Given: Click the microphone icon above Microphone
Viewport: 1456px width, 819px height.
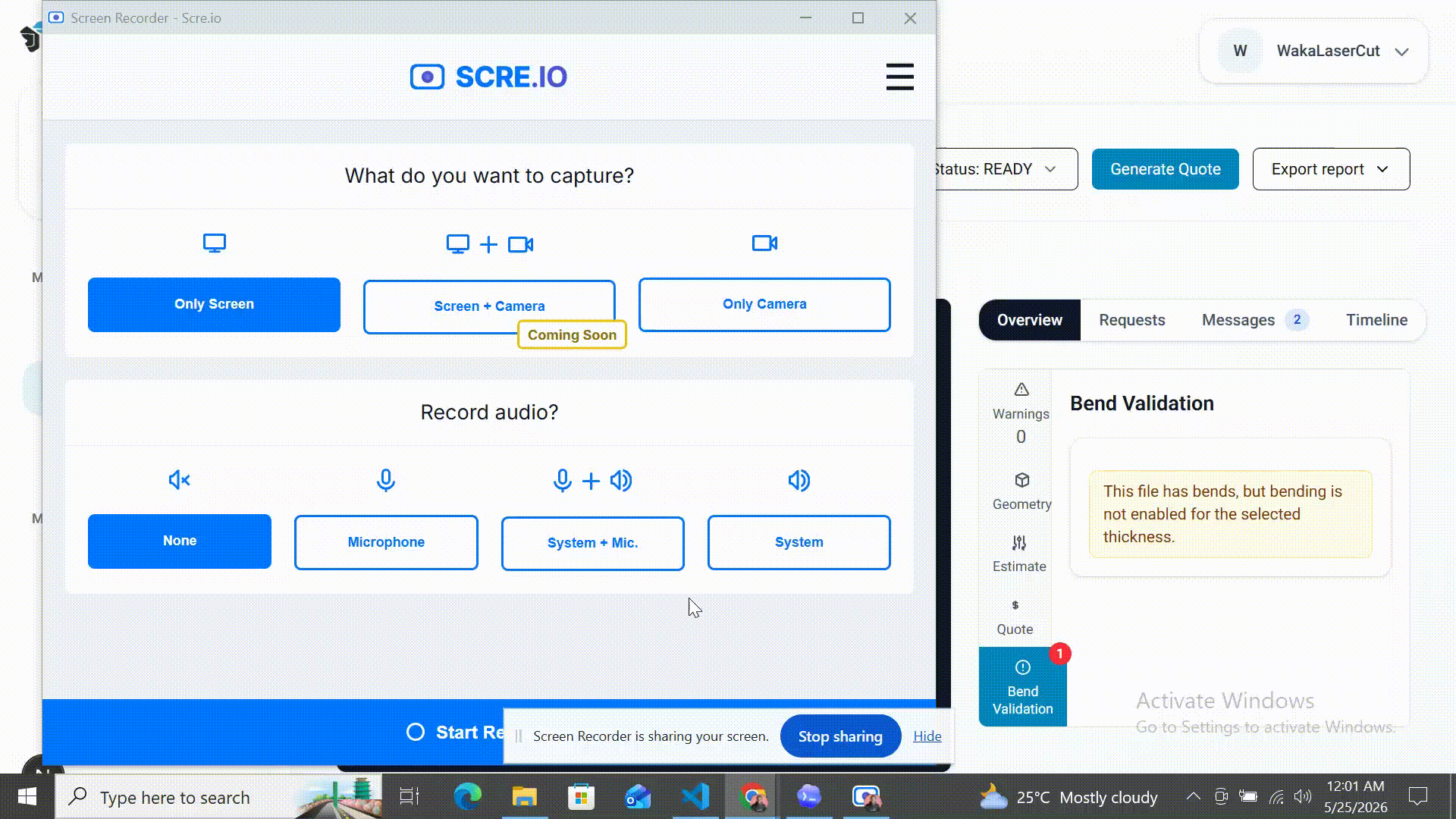Looking at the screenshot, I should 386,480.
